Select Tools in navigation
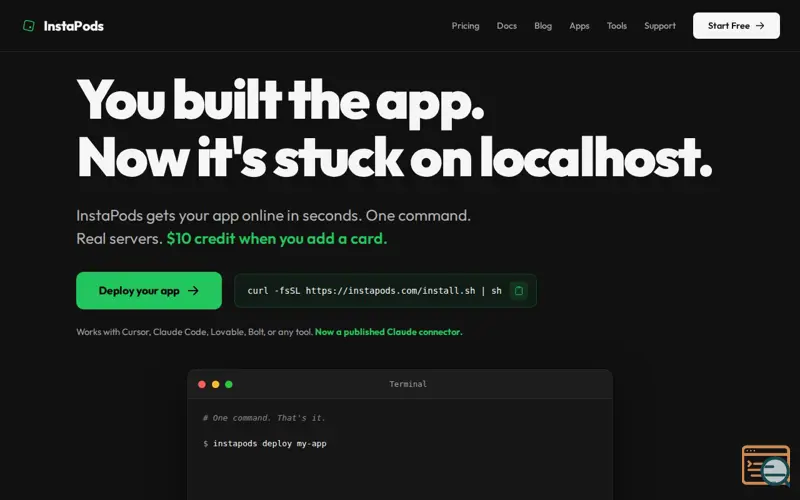 [x=616, y=26]
